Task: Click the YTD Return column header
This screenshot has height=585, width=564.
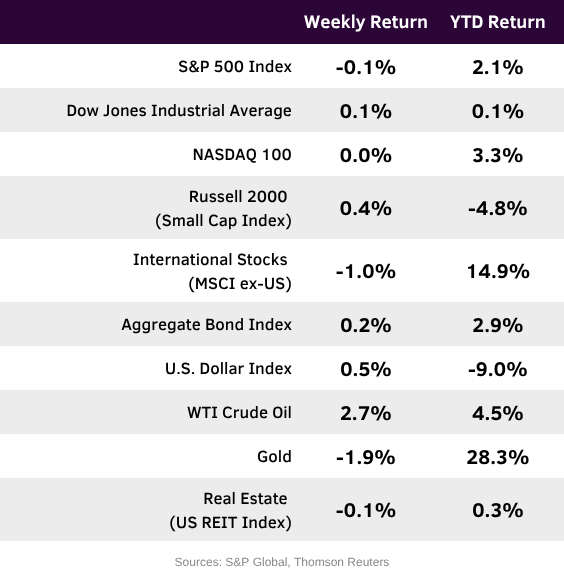Action: point(498,22)
